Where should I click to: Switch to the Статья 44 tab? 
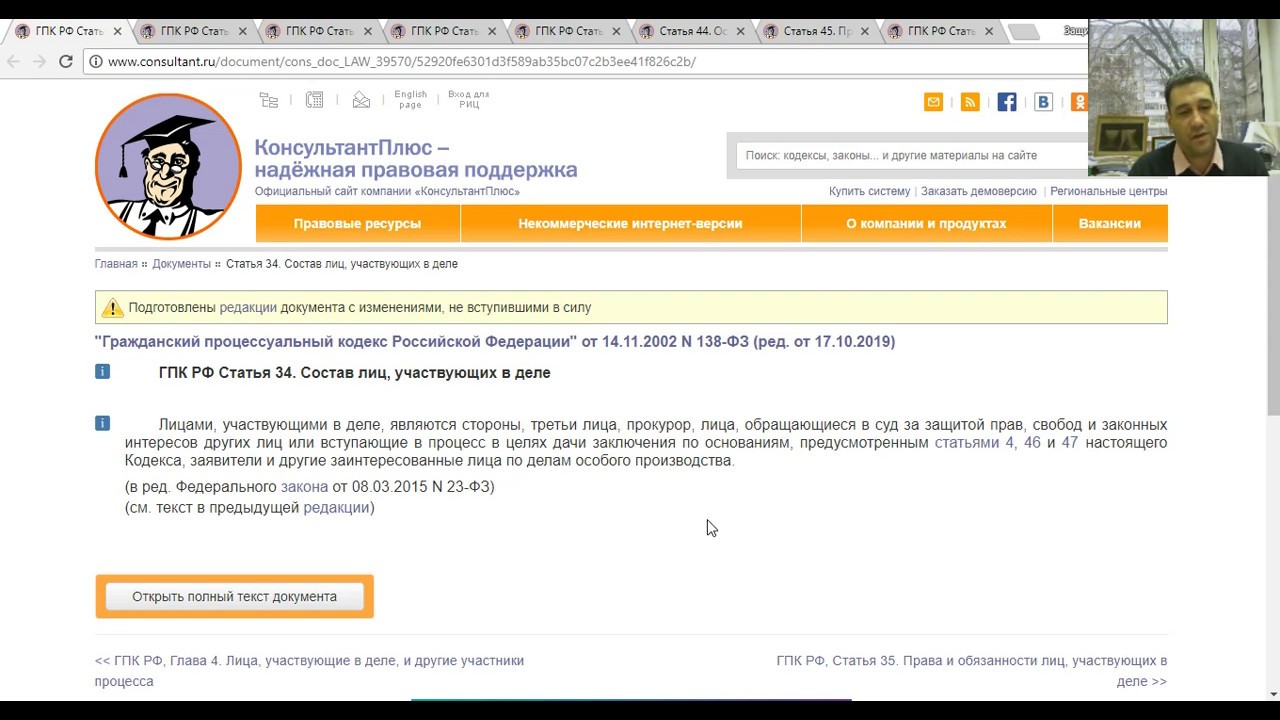[x=693, y=31]
